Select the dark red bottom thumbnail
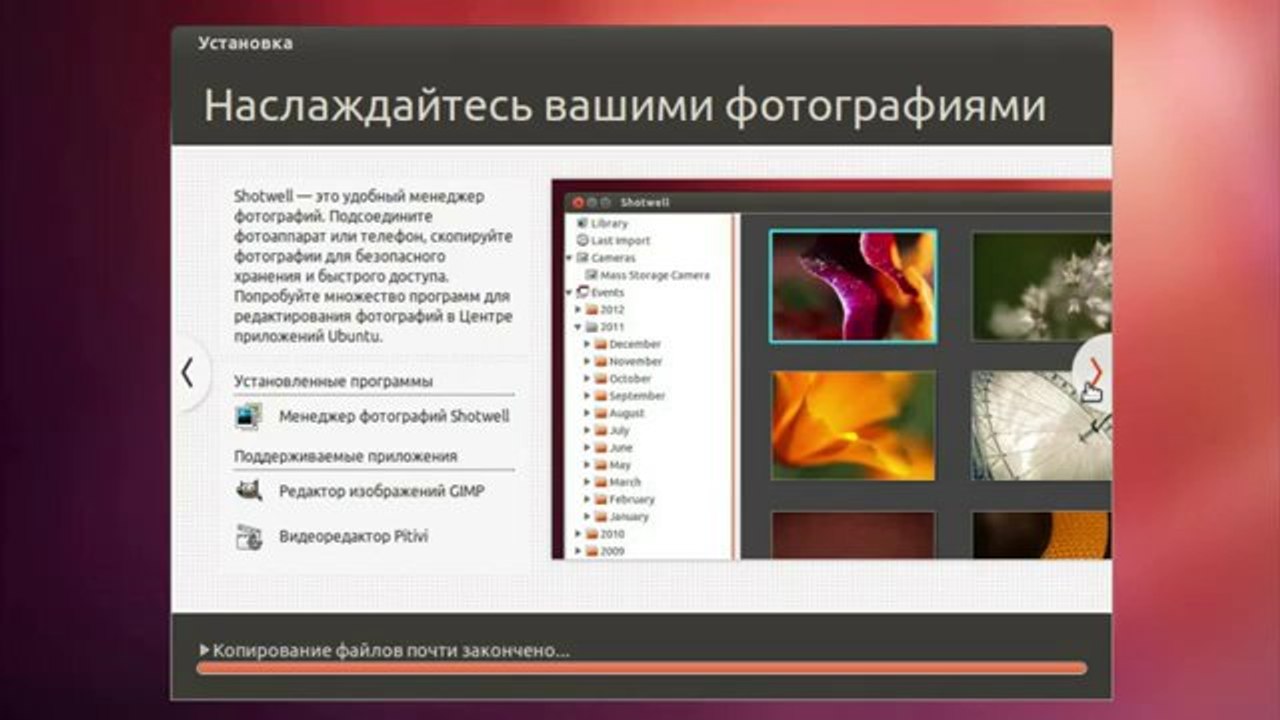 coord(853,535)
